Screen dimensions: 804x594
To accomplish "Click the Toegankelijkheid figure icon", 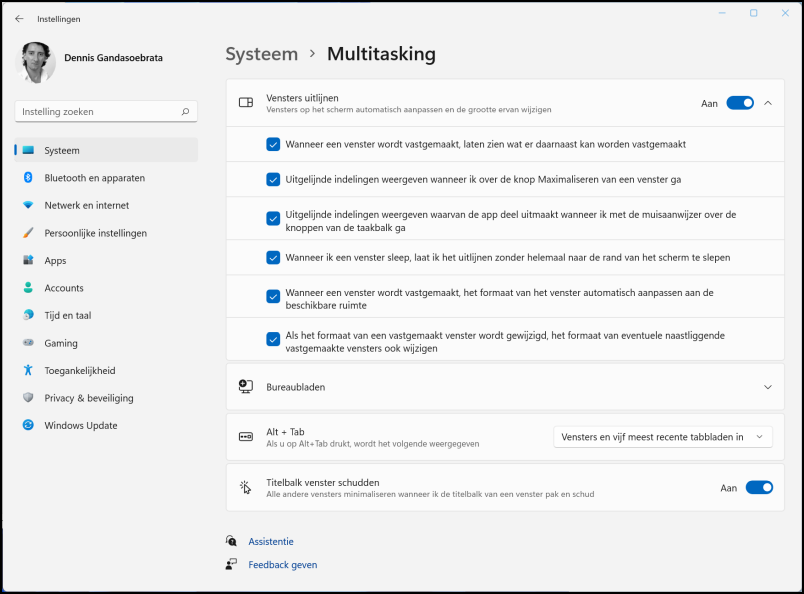I will [x=28, y=370].
